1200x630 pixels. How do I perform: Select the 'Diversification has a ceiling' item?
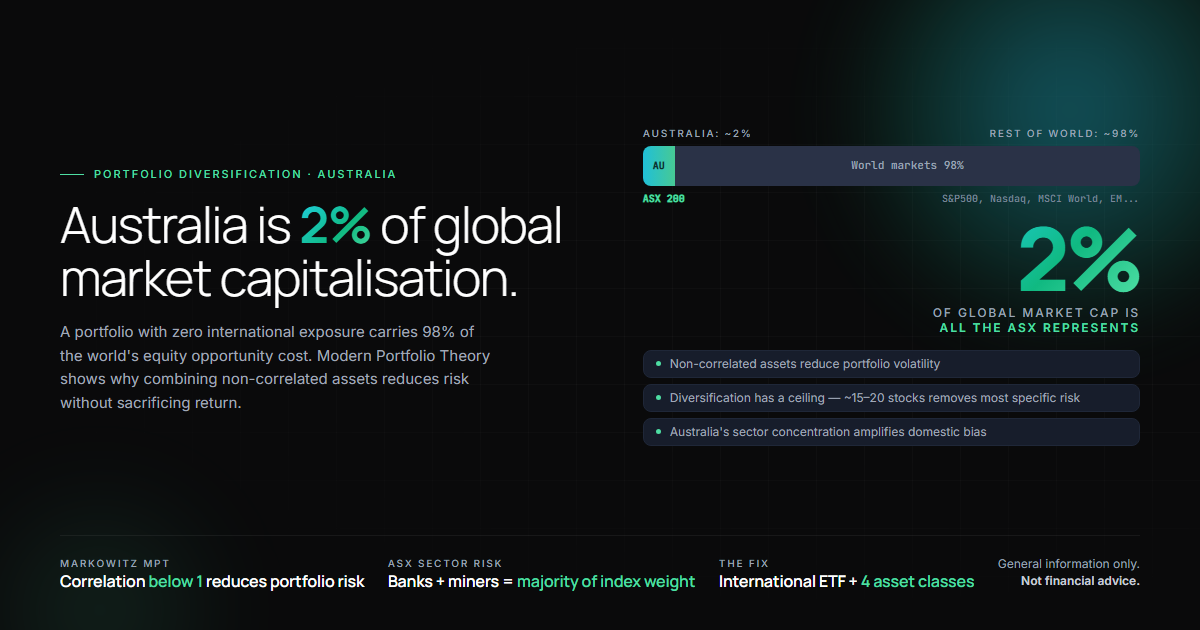coord(891,398)
